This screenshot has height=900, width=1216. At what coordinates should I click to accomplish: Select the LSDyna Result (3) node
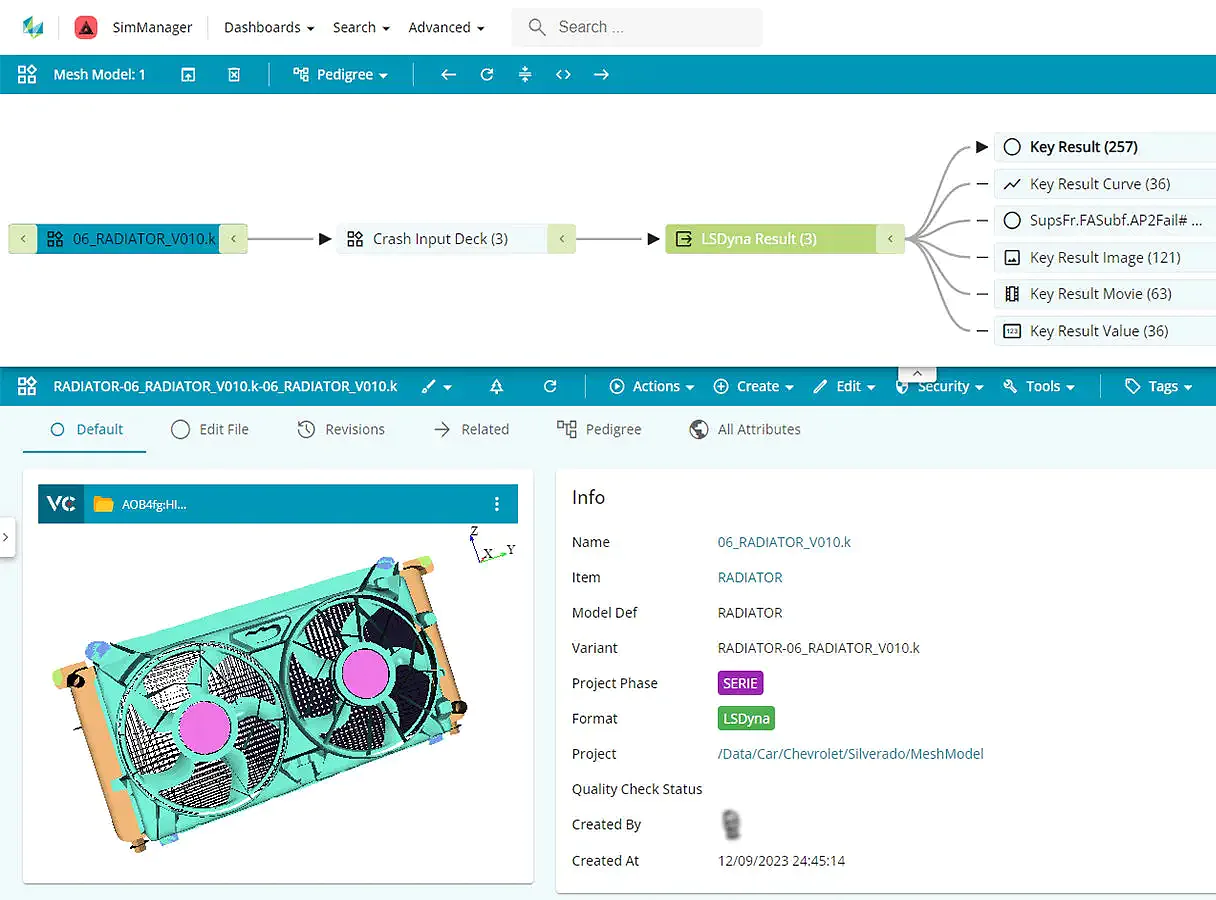771,239
